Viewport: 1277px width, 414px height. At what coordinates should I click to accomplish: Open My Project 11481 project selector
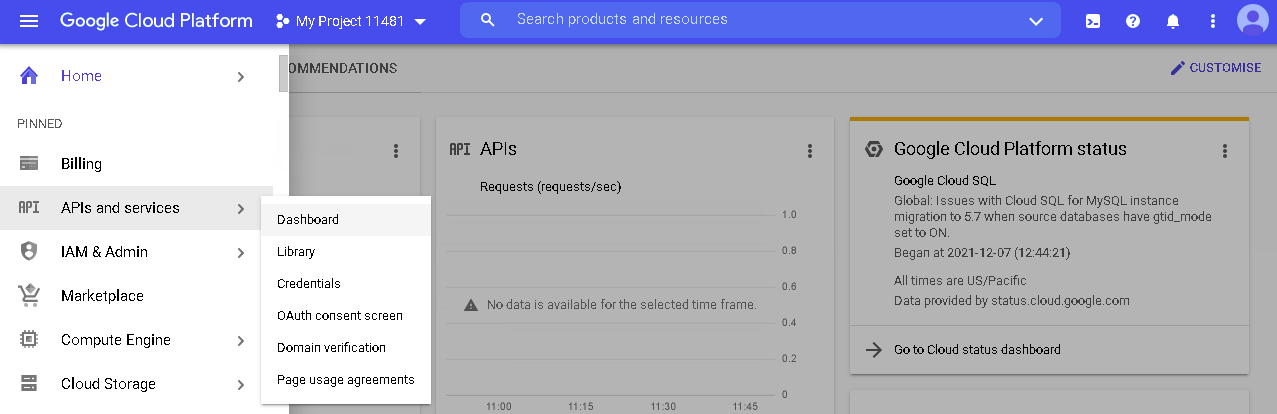[x=351, y=21]
